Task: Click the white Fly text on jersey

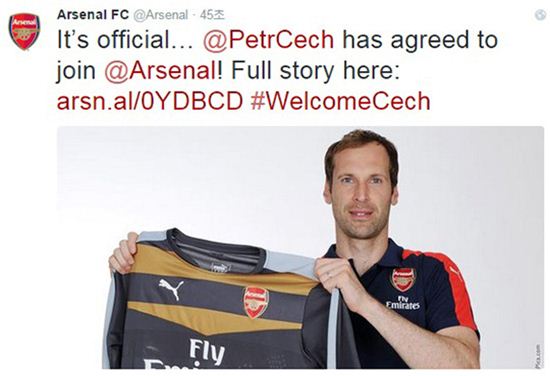Action: (207, 351)
